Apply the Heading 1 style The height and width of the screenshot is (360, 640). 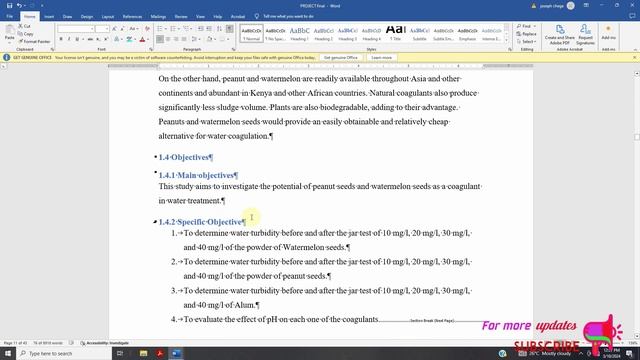[299, 33]
